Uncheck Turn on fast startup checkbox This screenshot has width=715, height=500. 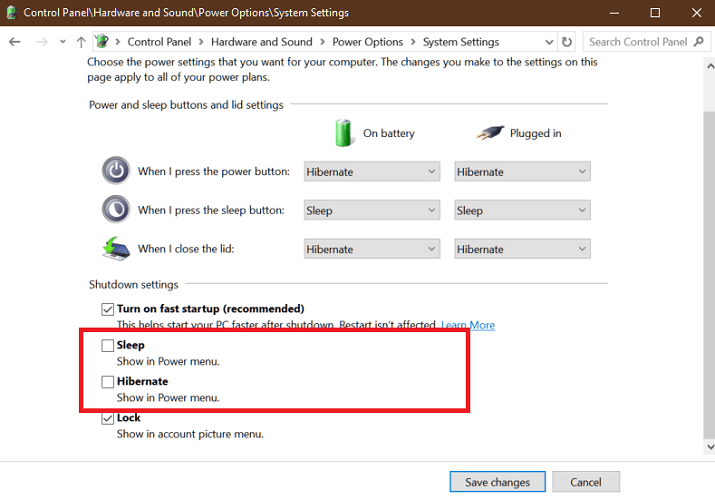click(x=108, y=309)
